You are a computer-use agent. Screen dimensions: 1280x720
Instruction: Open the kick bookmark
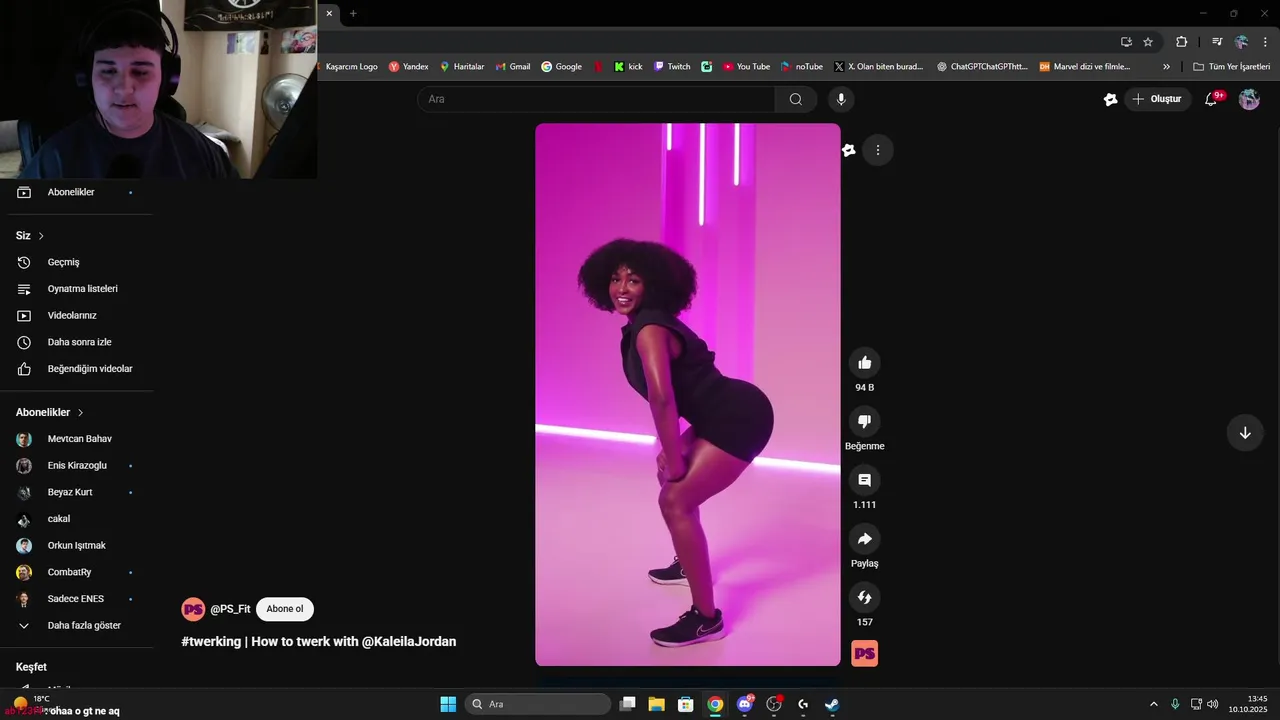(629, 67)
